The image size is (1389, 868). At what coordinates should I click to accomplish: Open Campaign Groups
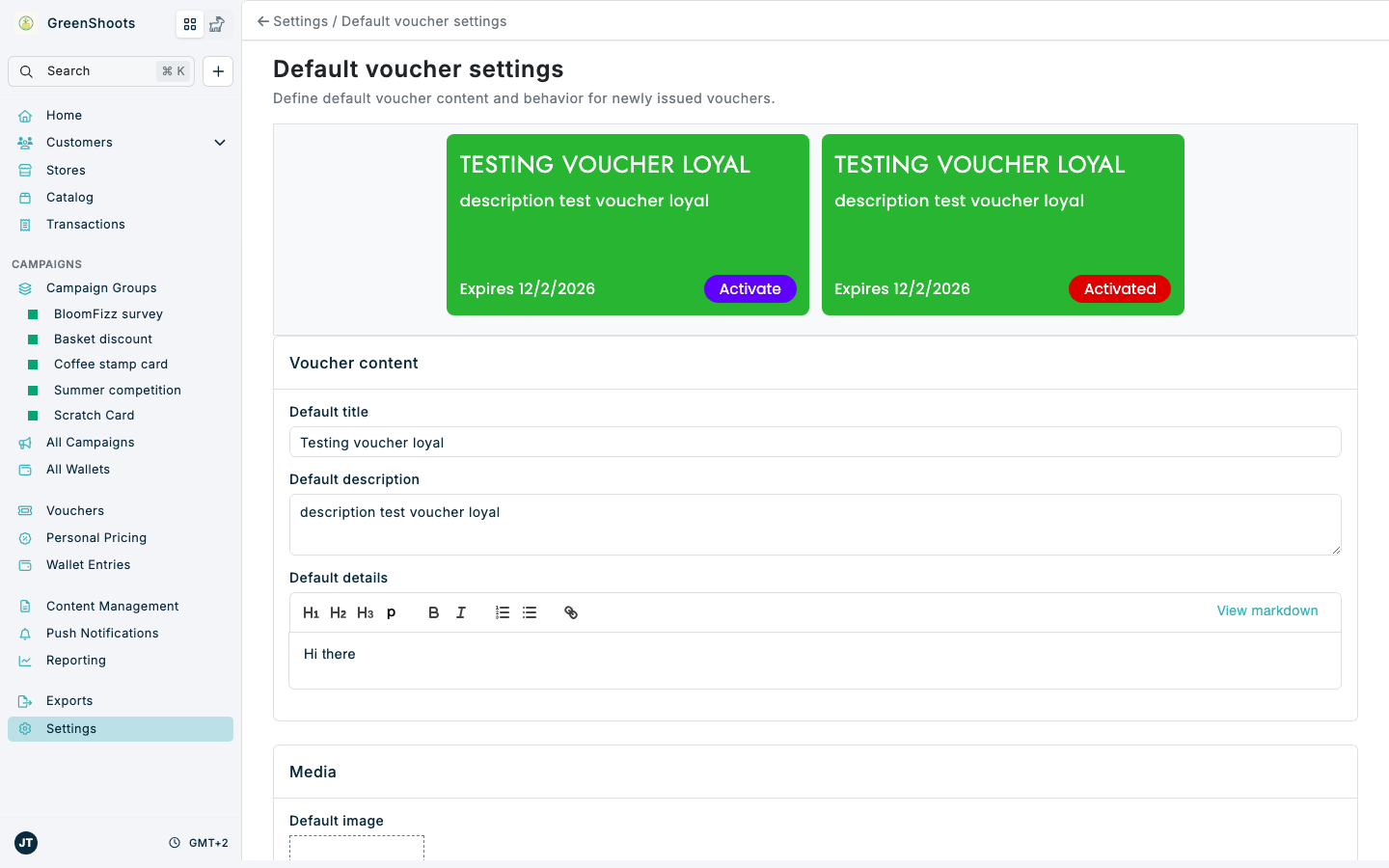[121, 288]
